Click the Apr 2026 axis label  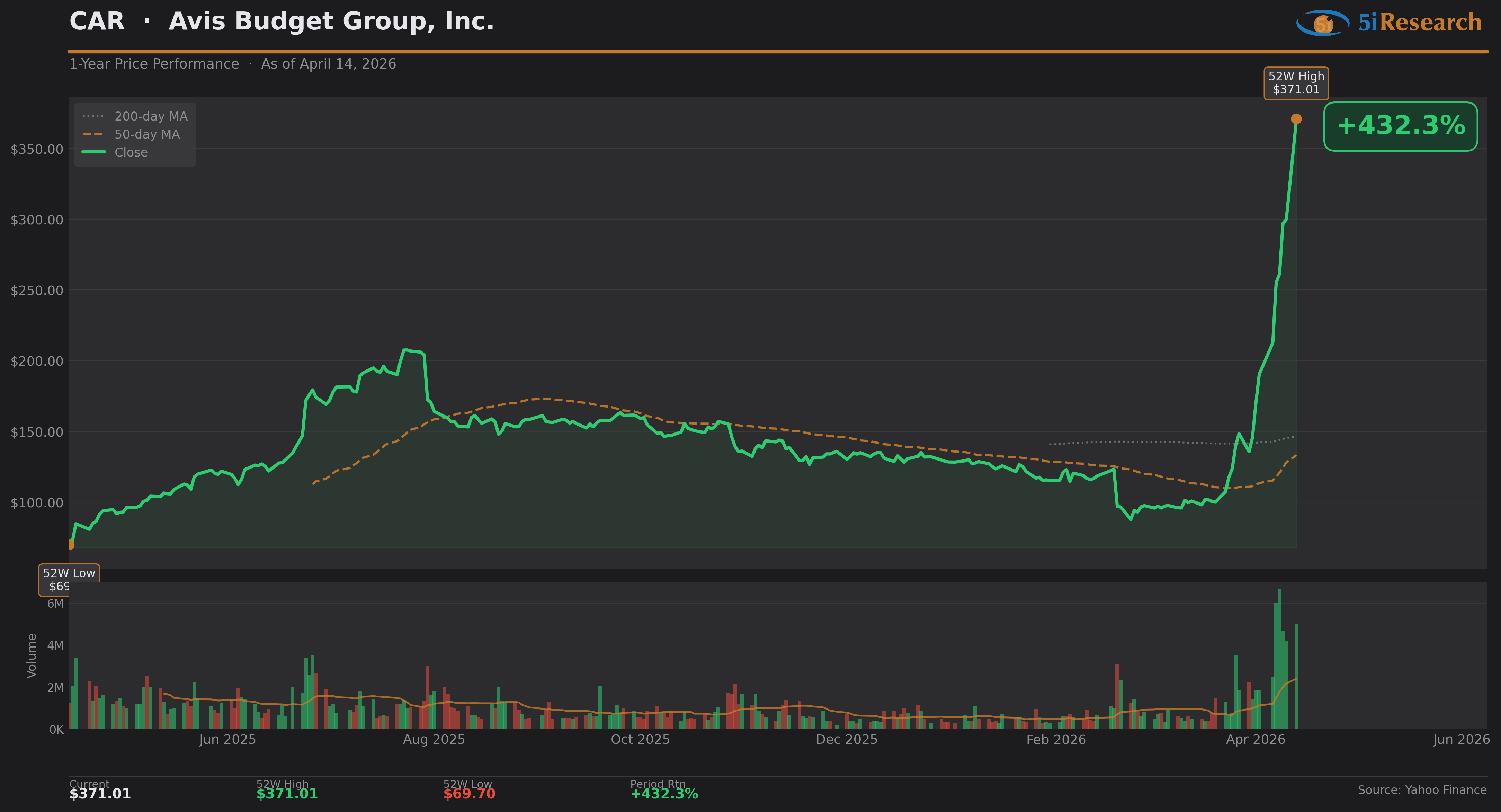(x=1255, y=740)
